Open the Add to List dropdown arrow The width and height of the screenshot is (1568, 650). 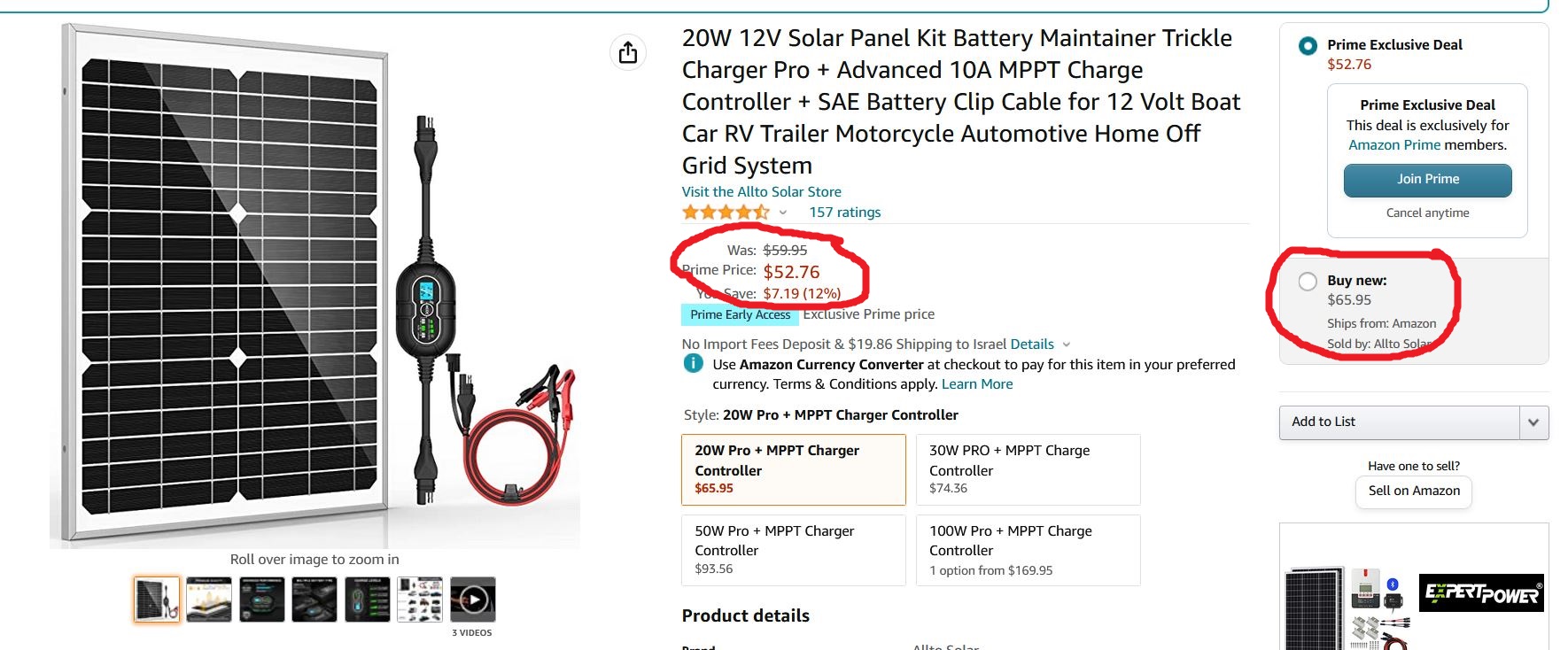[x=1533, y=422]
